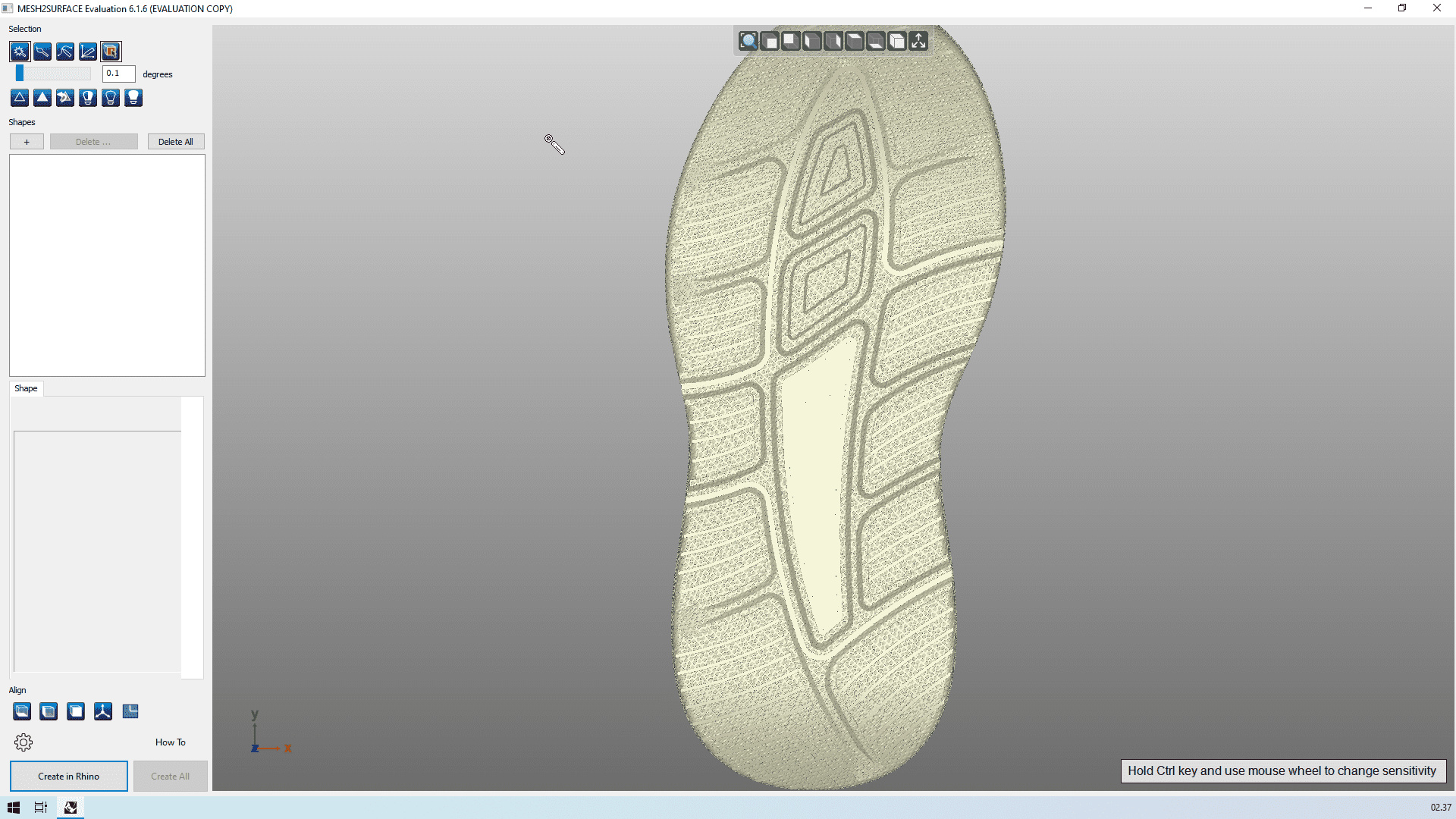The height and width of the screenshot is (819, 1456).
Task: Click the zoom extents magnifier in viewport toolbar
Action: coord(748,41)
